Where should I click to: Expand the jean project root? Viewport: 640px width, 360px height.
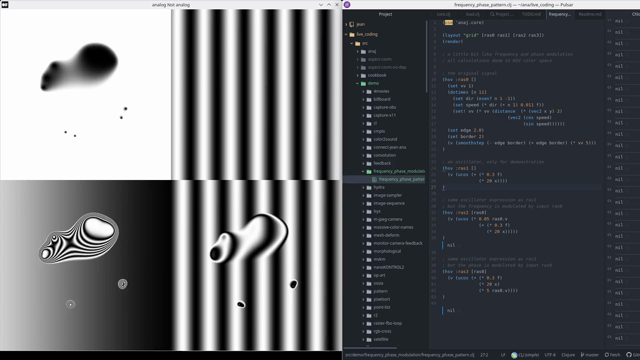pos(346,24)
